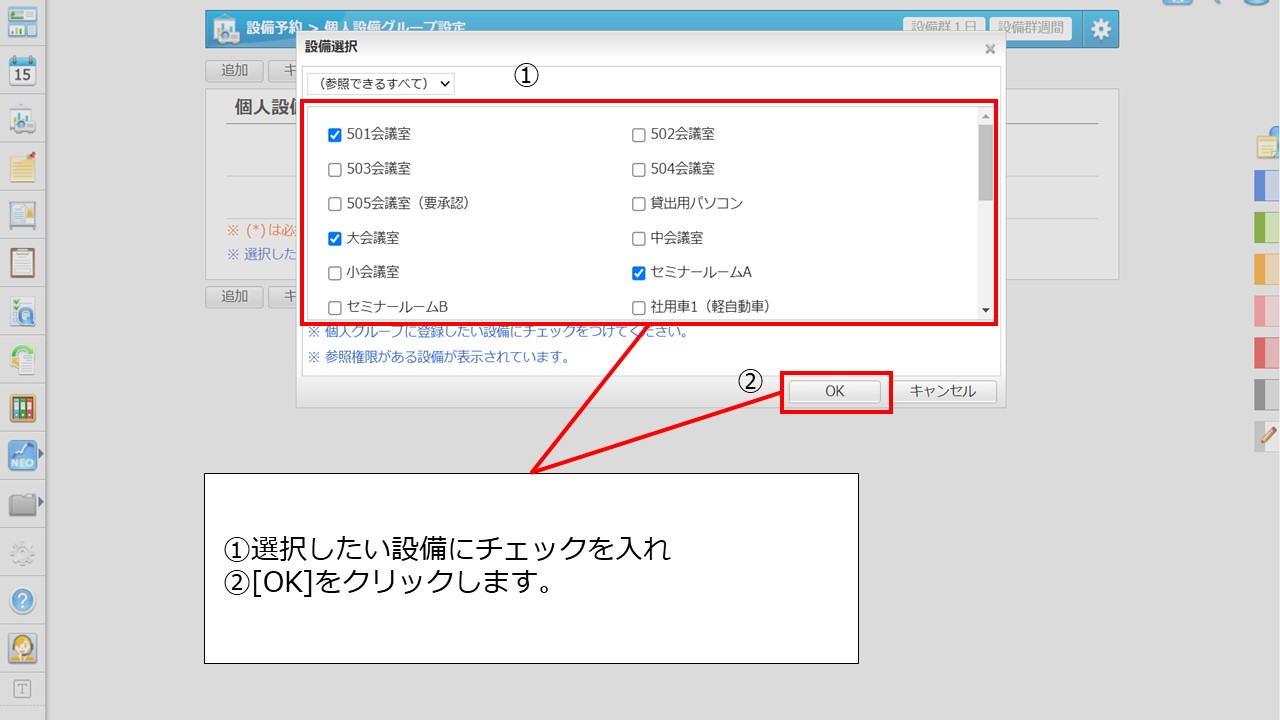
Task: Check the 502会議室 checkbox
Action: click(x=639, y=135)
